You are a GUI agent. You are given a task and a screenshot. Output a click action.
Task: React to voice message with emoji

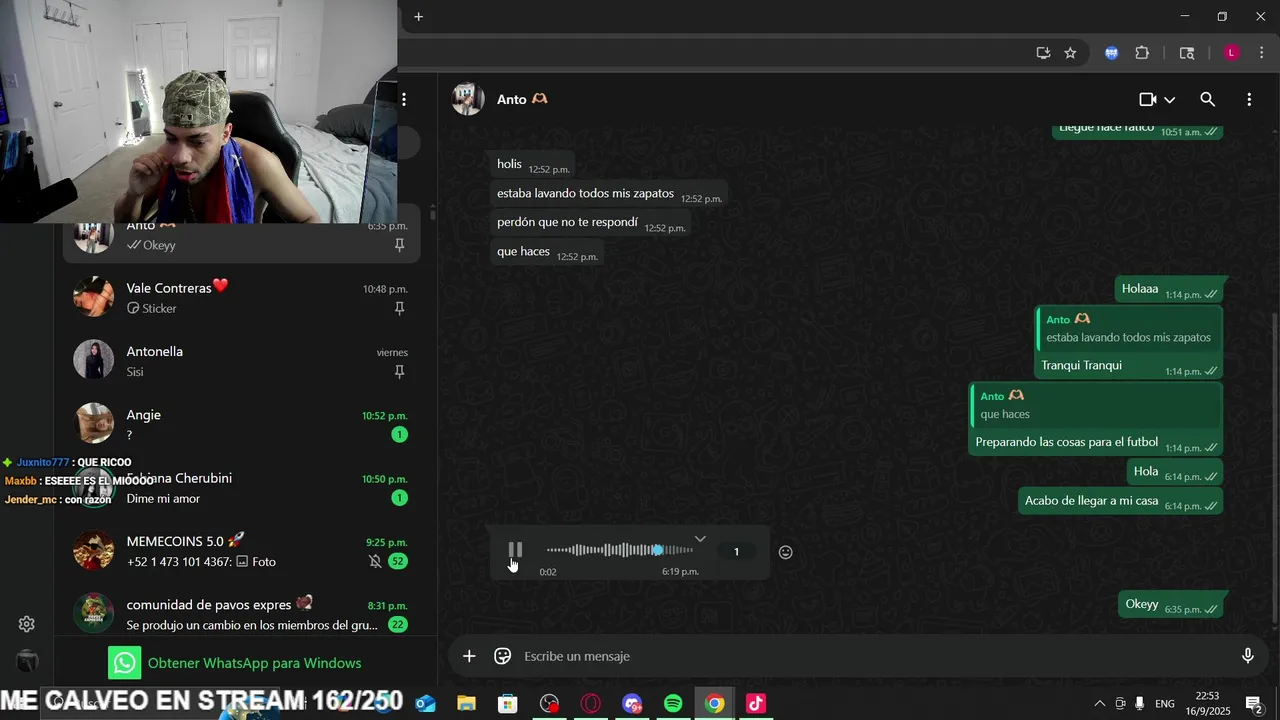[786, 552]
